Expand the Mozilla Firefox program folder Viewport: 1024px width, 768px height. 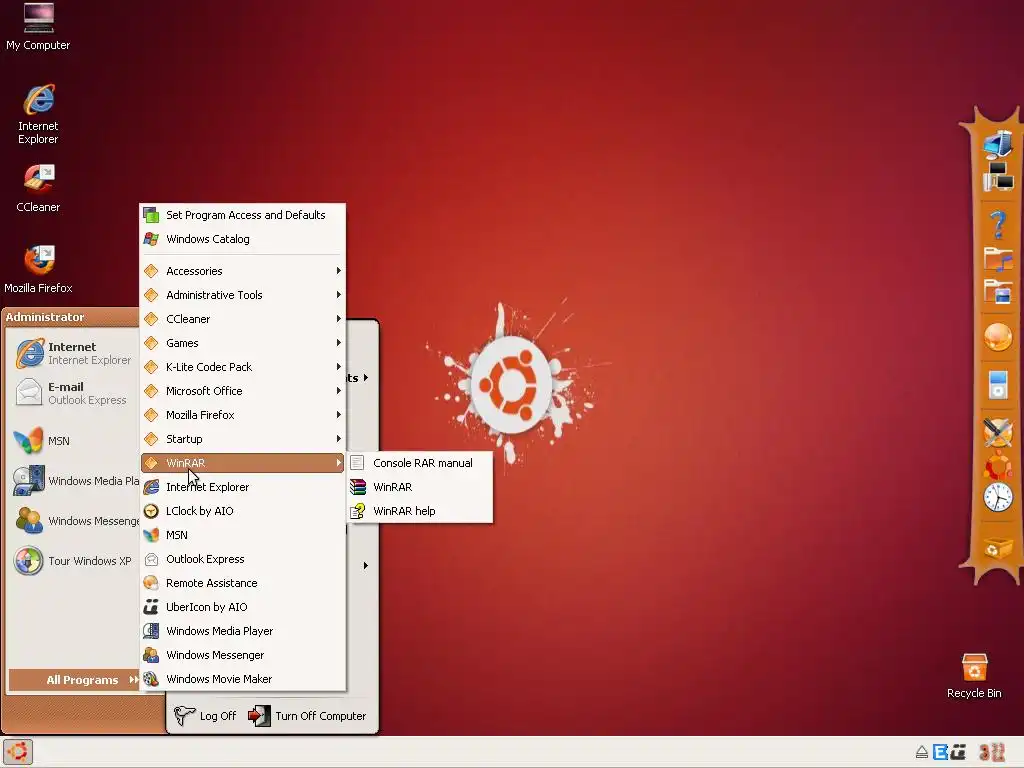(243, 415)
